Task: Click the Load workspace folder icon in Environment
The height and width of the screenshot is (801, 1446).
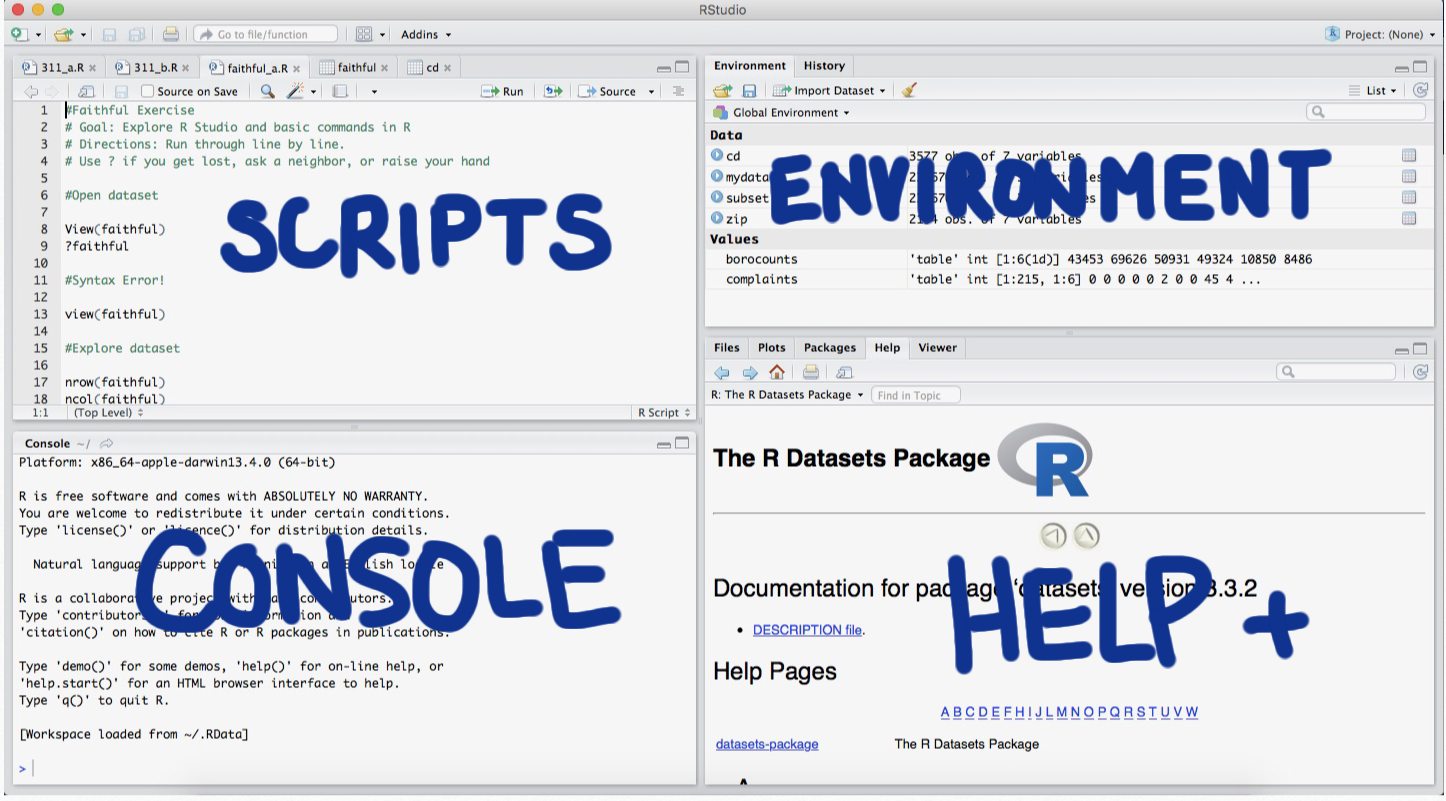Action: point(722,90)
